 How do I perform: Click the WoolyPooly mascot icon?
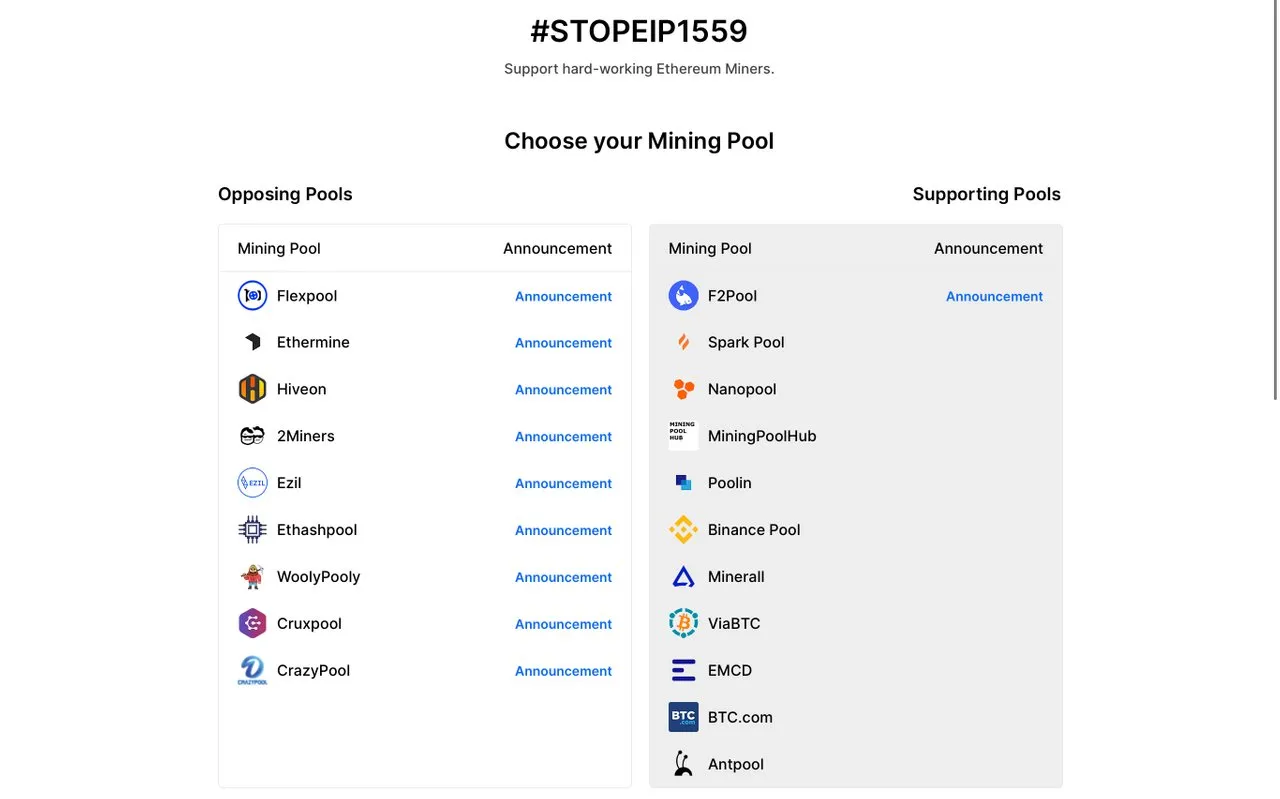pos(252,577)
